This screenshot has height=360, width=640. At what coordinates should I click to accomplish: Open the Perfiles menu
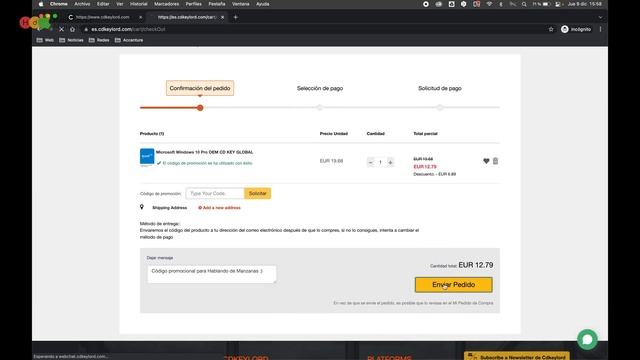[x=193, y=4]
